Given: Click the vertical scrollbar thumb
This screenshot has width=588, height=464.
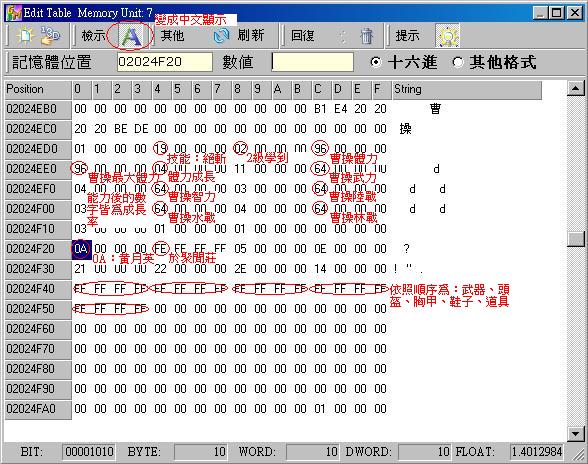Looking at the screenshot, I should [x=575, y=239].
